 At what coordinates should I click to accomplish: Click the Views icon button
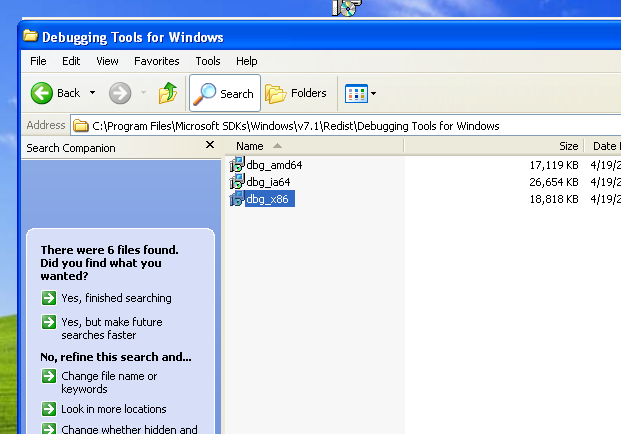click(x=356, y=93)
